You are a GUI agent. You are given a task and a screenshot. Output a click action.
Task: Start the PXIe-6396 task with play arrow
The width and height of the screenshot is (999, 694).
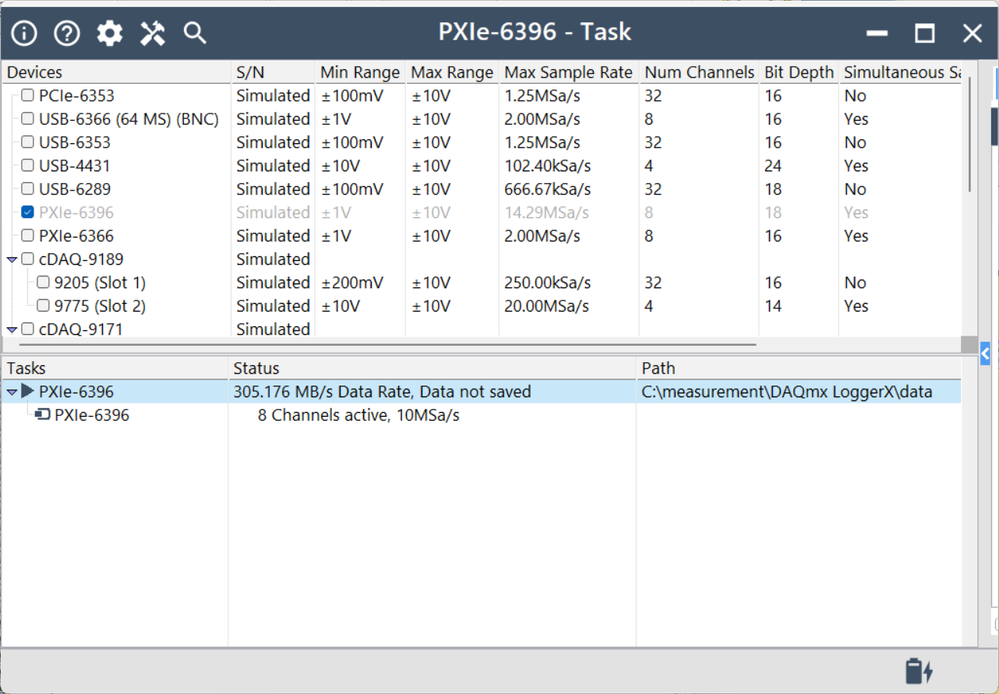[25, 391]
